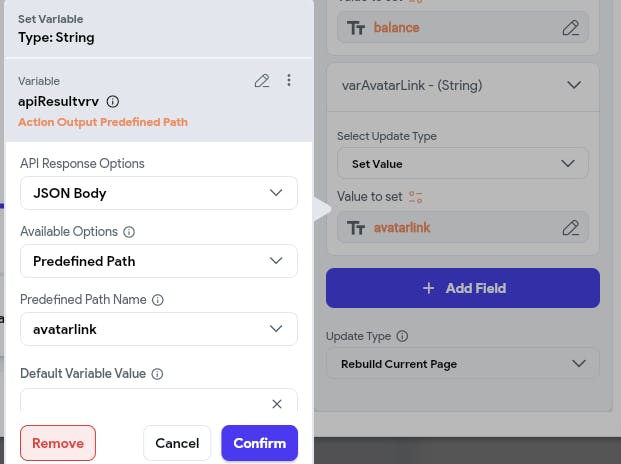Open the Rebuild Current Page dropdown

coord(462,364)
